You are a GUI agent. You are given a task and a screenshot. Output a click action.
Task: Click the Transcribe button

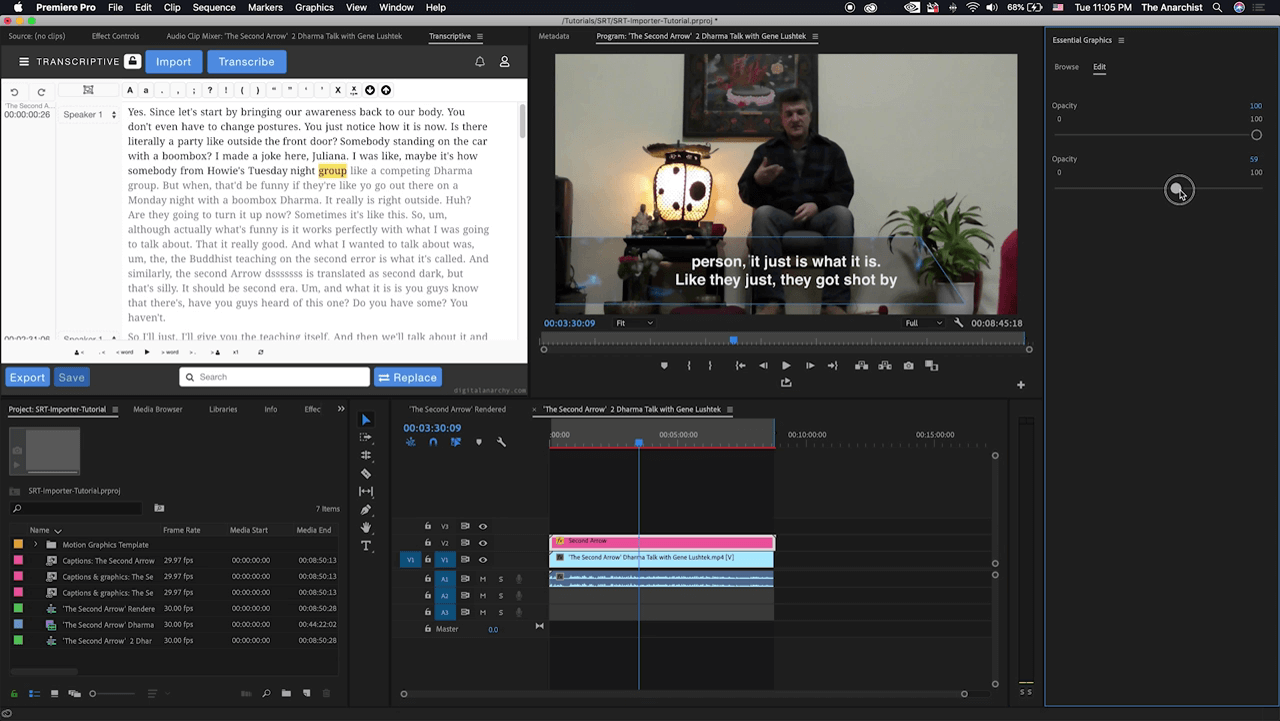(246, 62)
